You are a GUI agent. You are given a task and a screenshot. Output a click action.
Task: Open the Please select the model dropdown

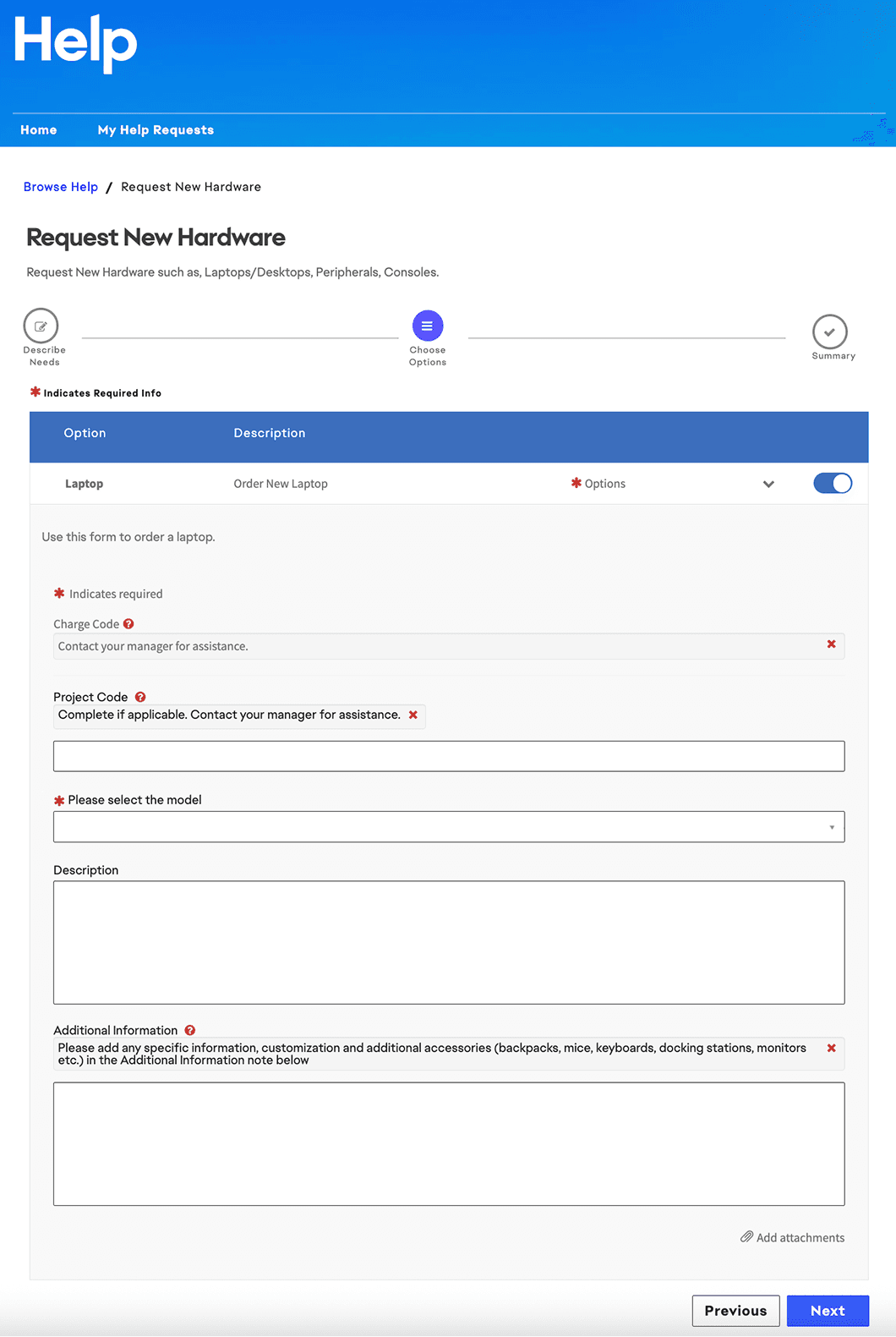click(x=449, y=827)
